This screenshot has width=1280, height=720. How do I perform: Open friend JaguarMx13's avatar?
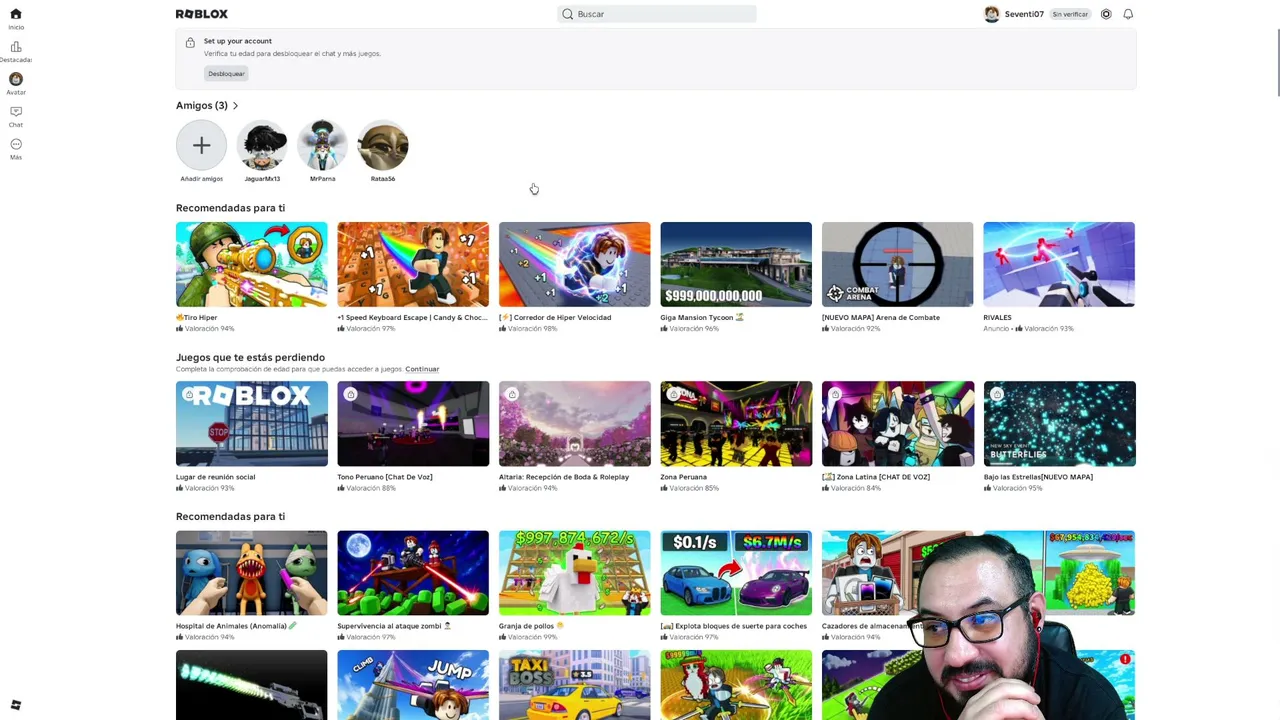coord(262,146)
